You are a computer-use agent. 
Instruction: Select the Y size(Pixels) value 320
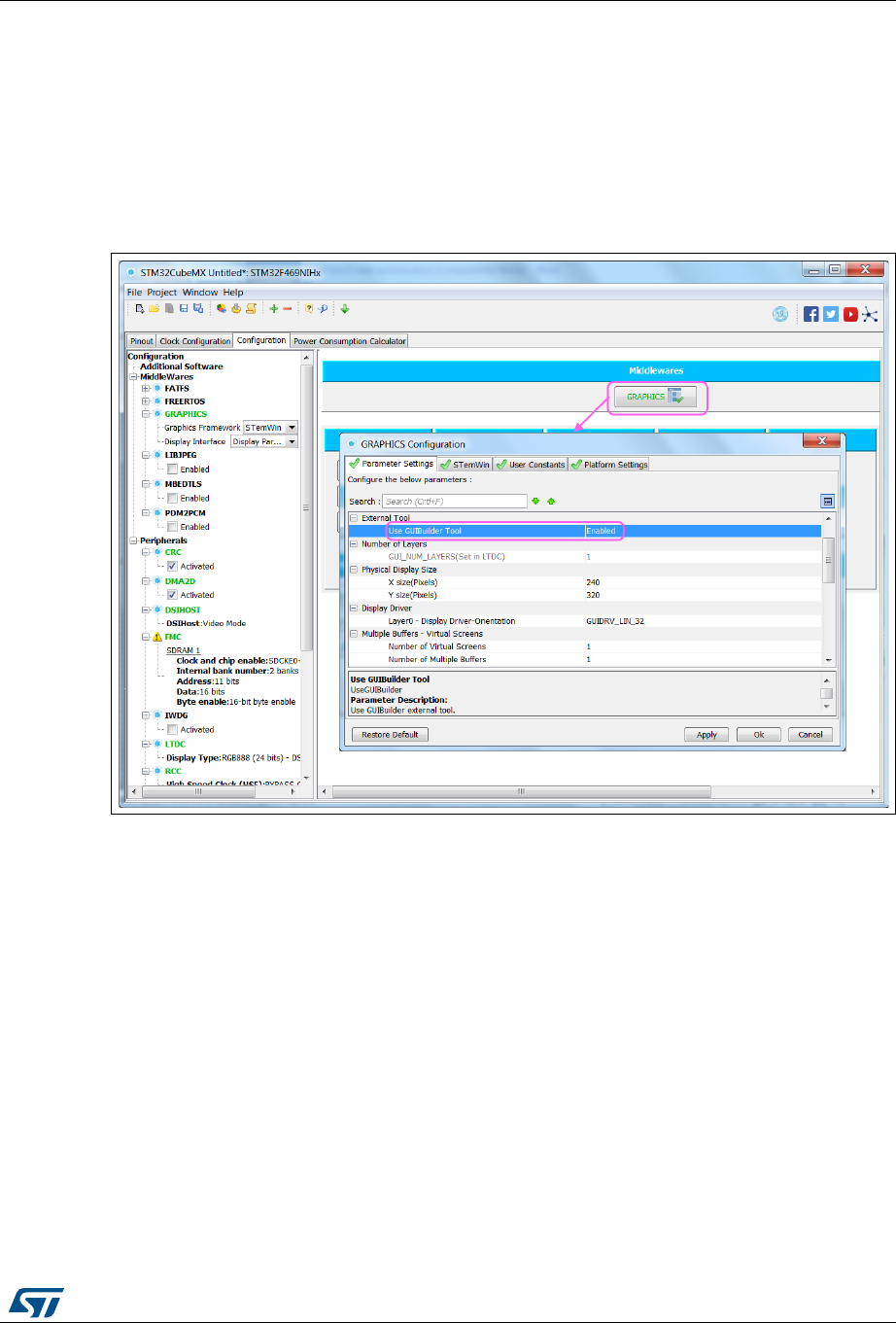click(x=593, y=595)
